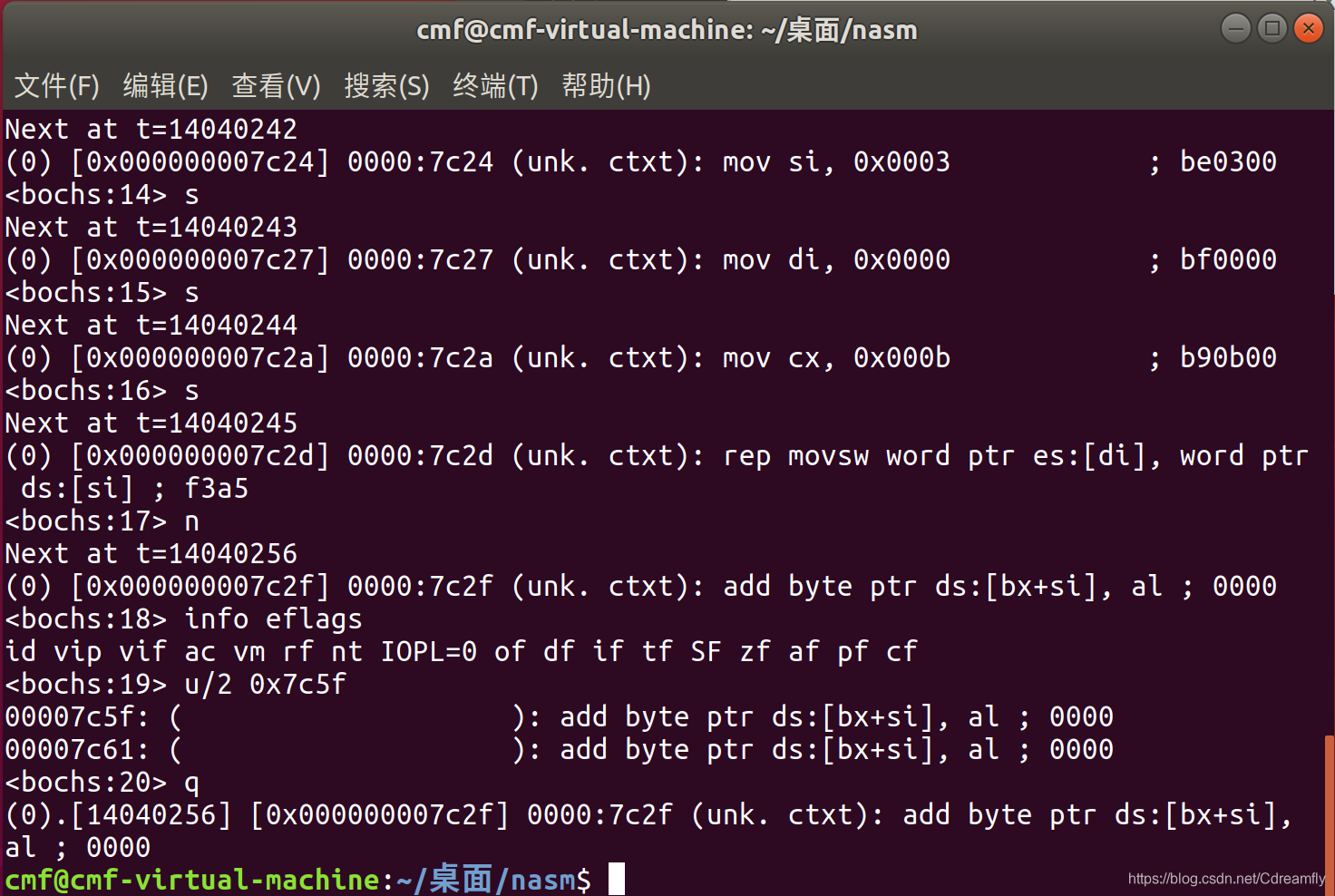Click the '<bochs:16> s' prompt line
The height and width of the screenshot is (896, 1335).
click(102, 390)
